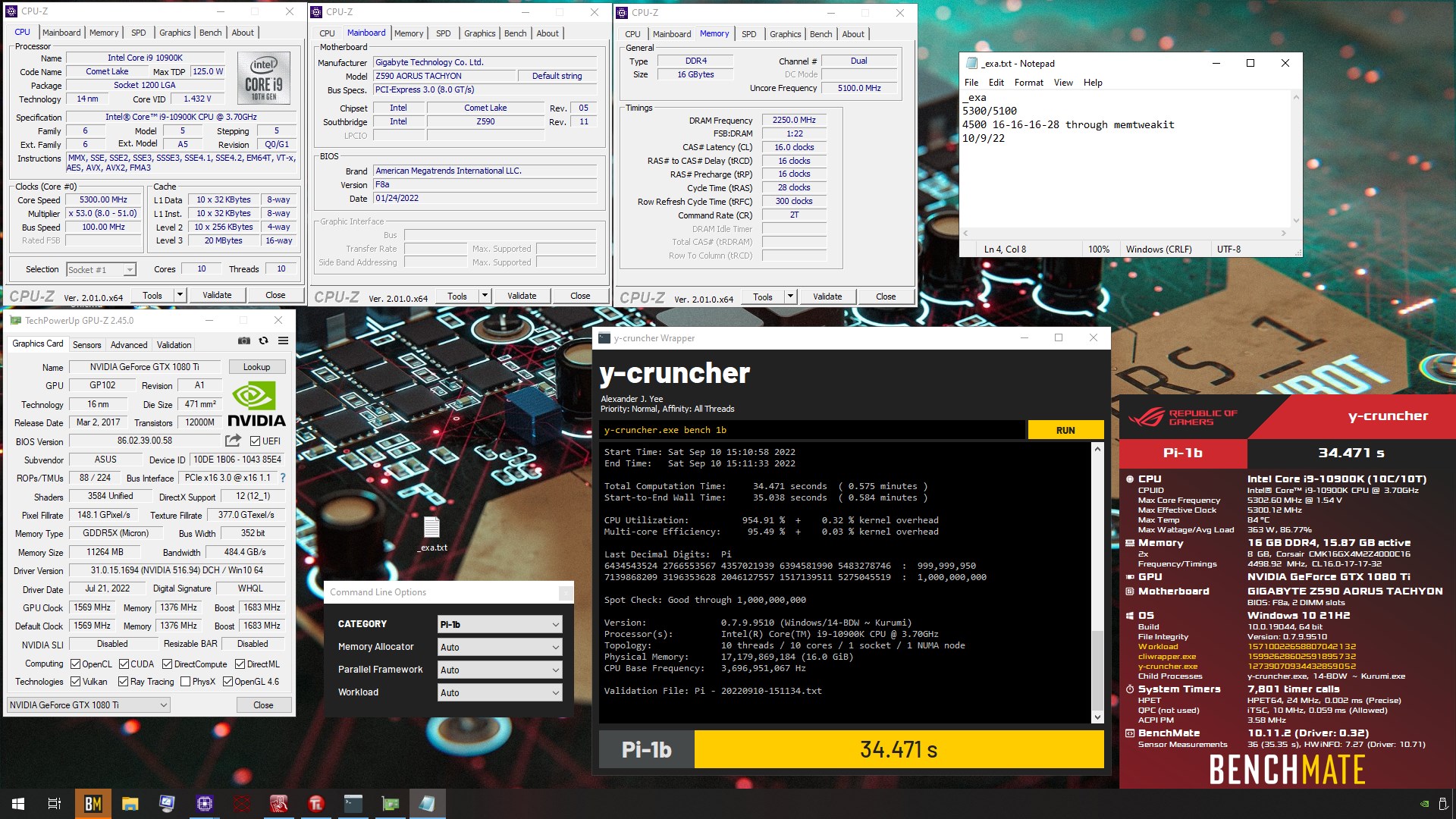This screenshot has height=819, width=1456.
Task: Open File Explorer from the taskbar
Action: click(x=130, y=804)
